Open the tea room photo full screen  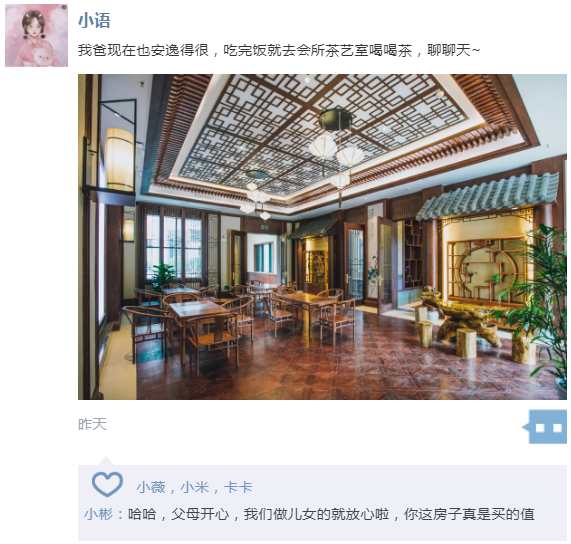322,237
